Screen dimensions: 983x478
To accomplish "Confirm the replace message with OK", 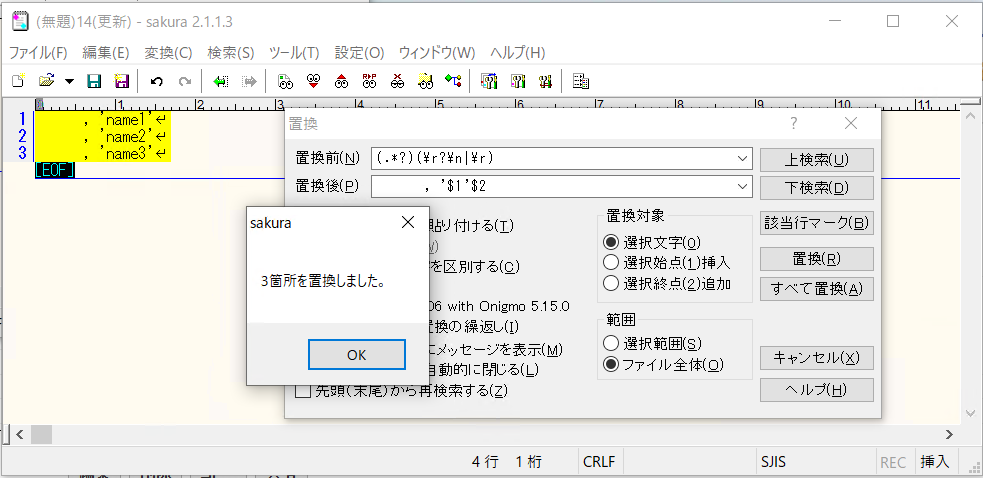I will (357, 354).
